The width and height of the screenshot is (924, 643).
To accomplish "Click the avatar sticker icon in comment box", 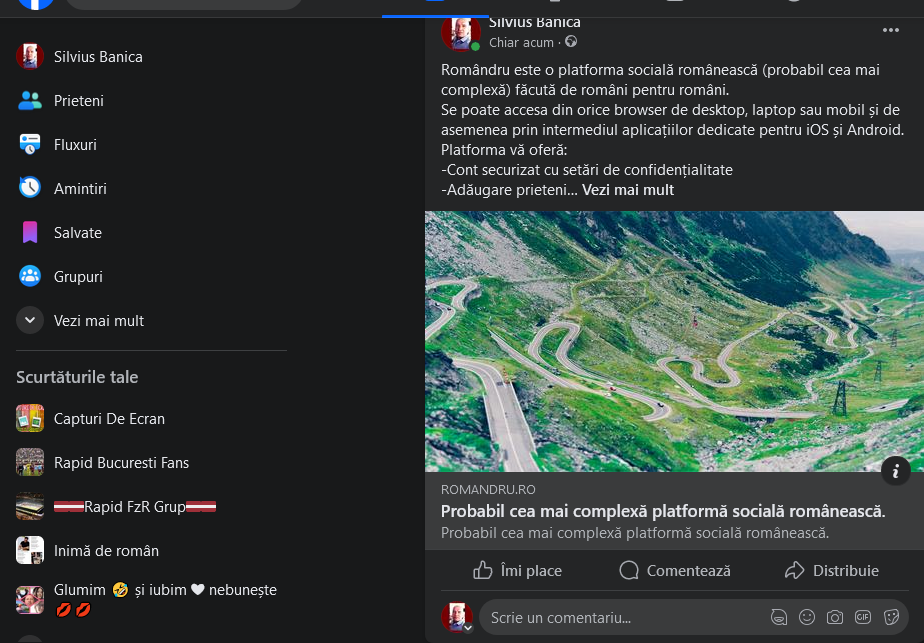I will pos(779,617).
